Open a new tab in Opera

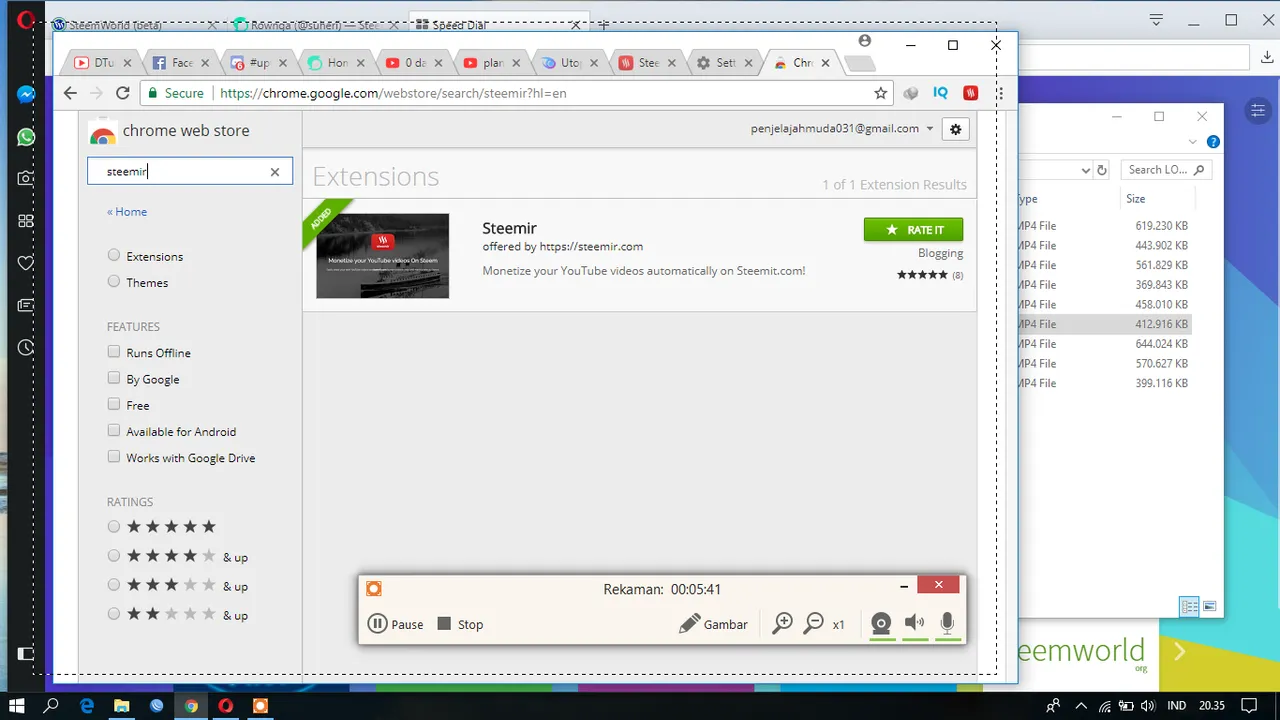point(603,25)
